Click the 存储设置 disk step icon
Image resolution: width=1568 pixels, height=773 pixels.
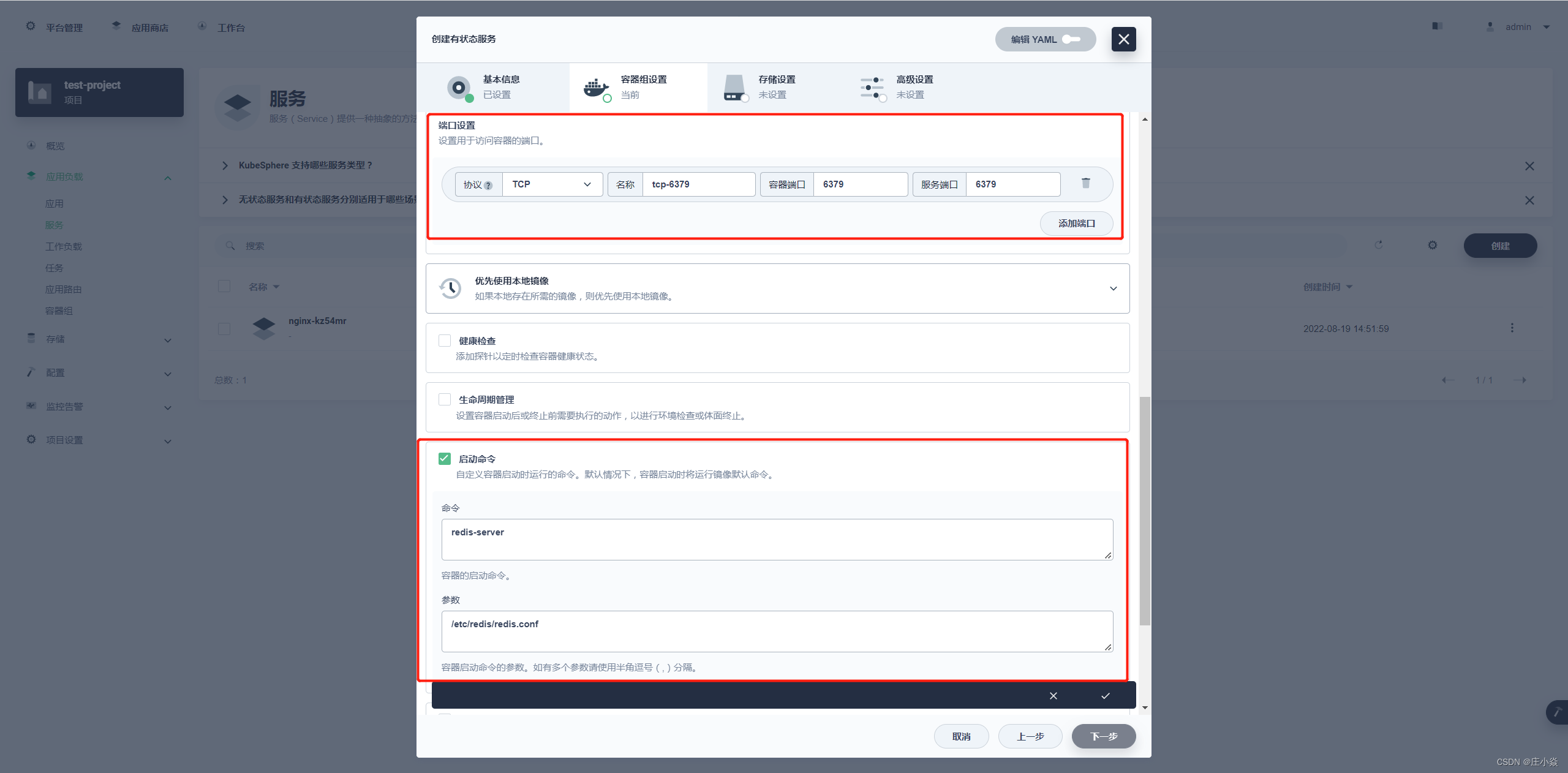734,88
